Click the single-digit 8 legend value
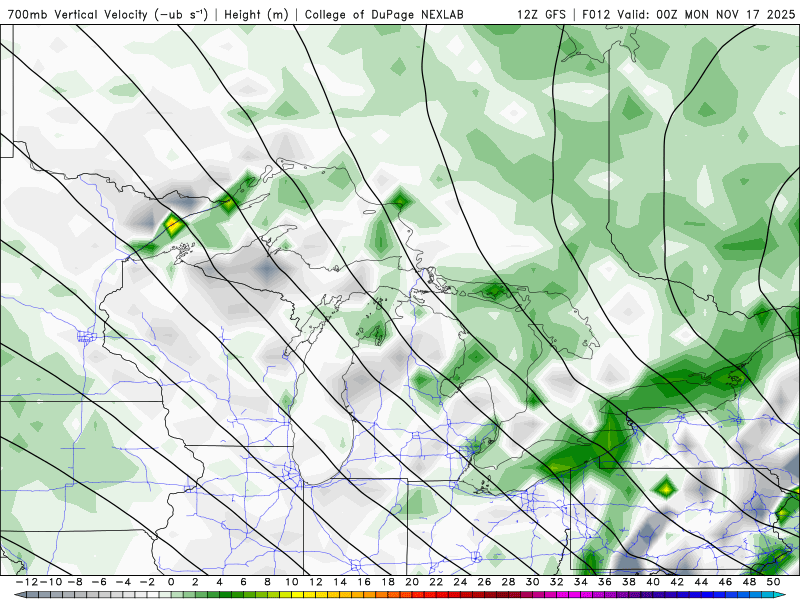This screenshot has width=800, height=600. pyautogui.click(x=267, y=582)
